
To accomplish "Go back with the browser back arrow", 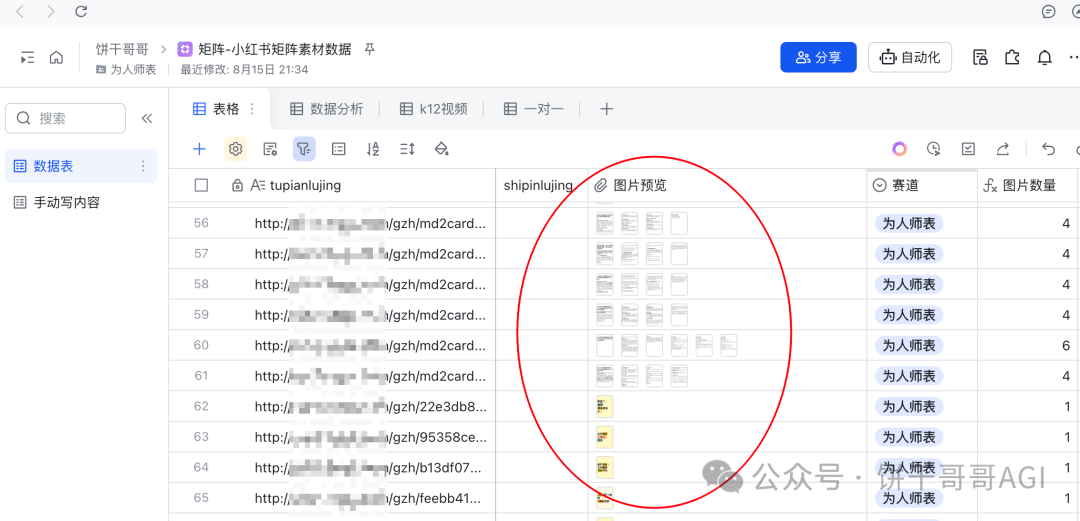I will coord(20,11).
